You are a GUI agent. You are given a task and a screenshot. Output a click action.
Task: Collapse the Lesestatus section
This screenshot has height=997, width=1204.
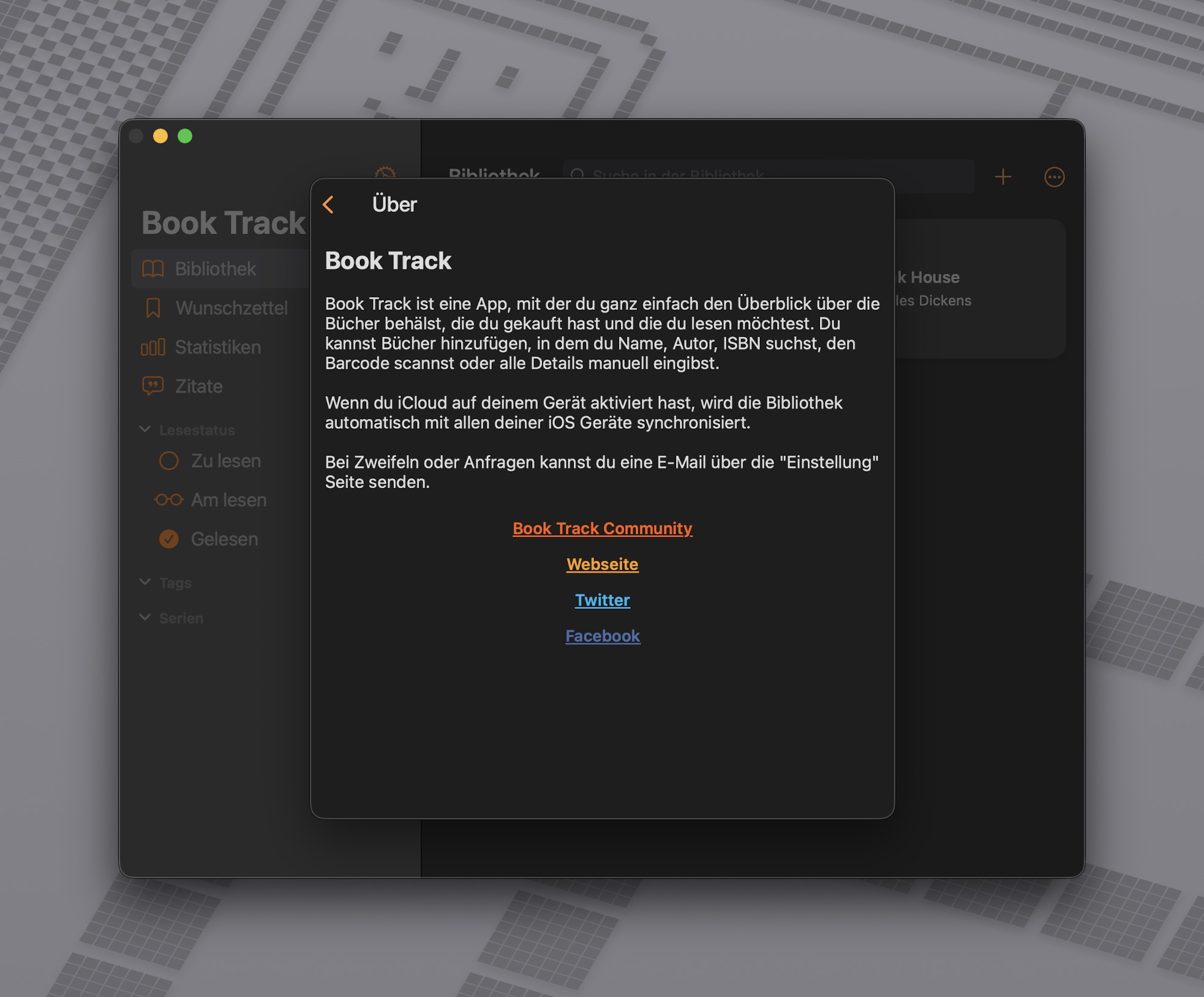coord(145,429)
